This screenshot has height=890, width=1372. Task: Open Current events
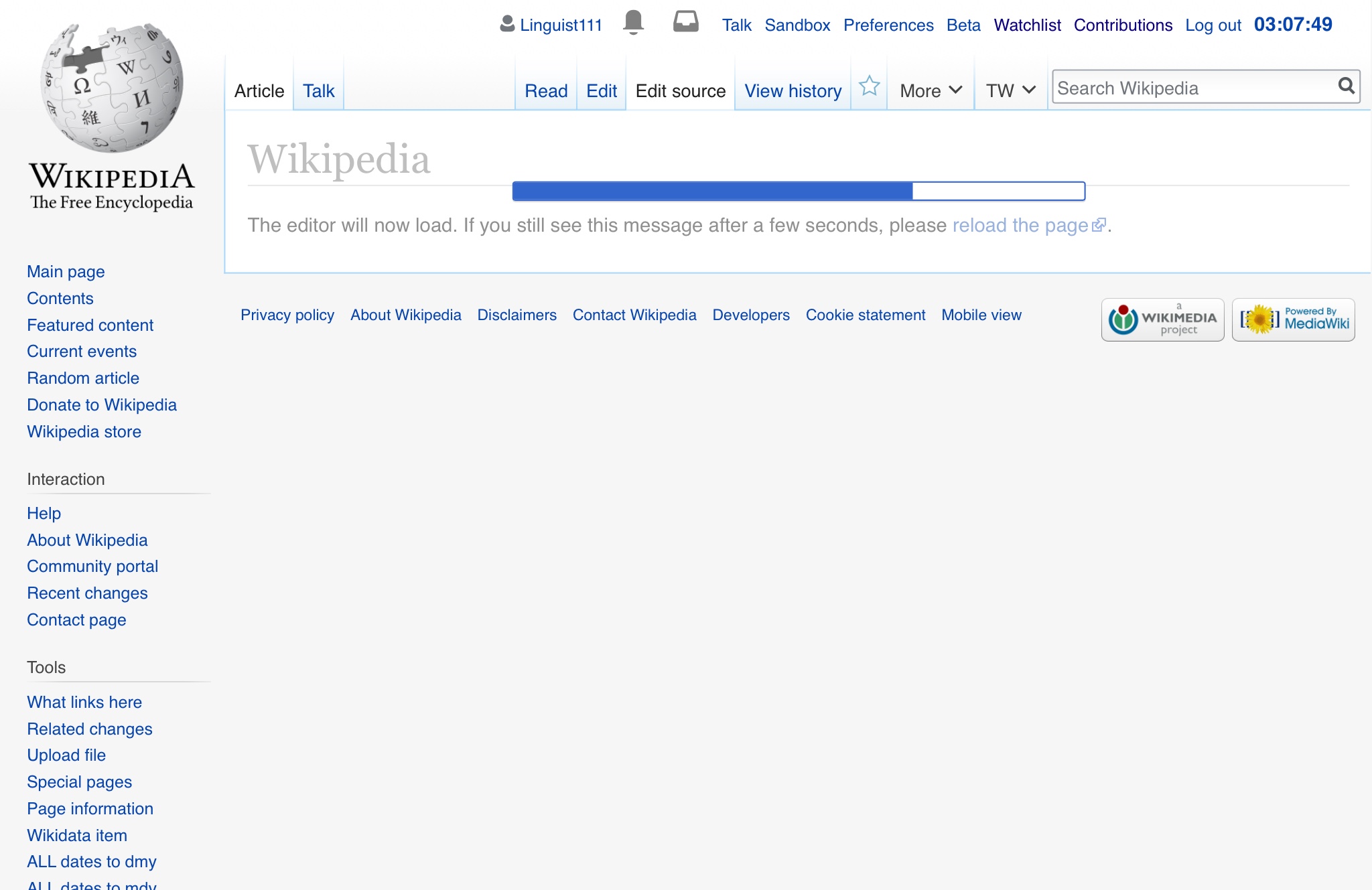[x=82, y=351]
